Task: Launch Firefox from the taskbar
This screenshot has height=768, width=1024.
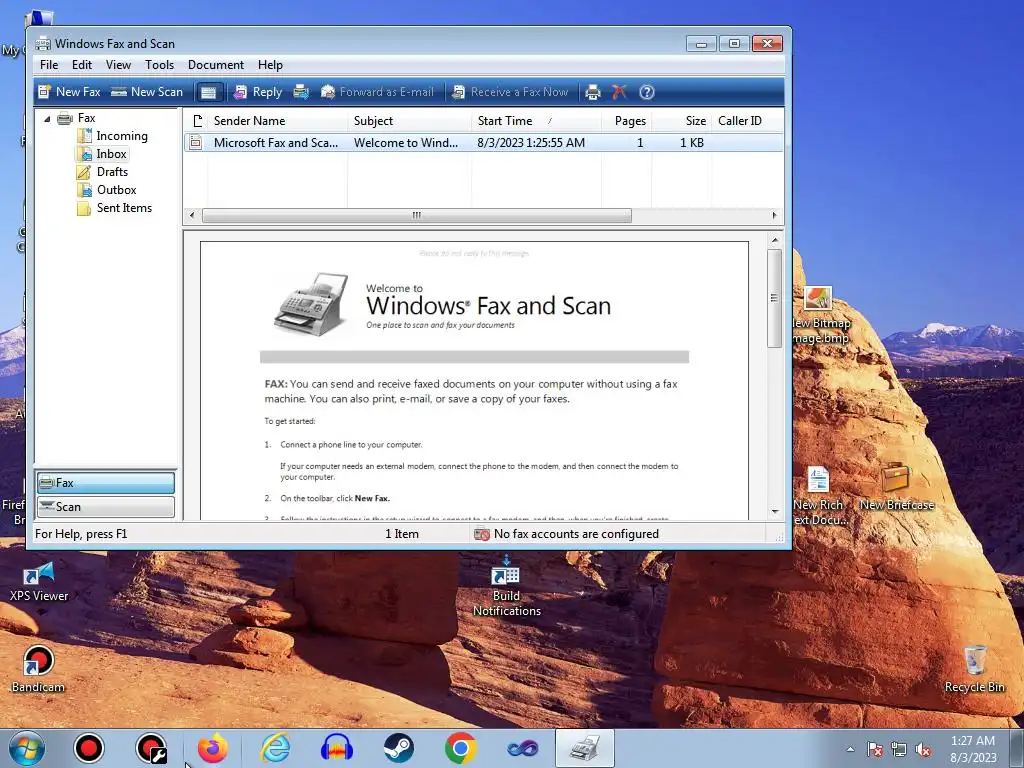Action: pos(212,748)
